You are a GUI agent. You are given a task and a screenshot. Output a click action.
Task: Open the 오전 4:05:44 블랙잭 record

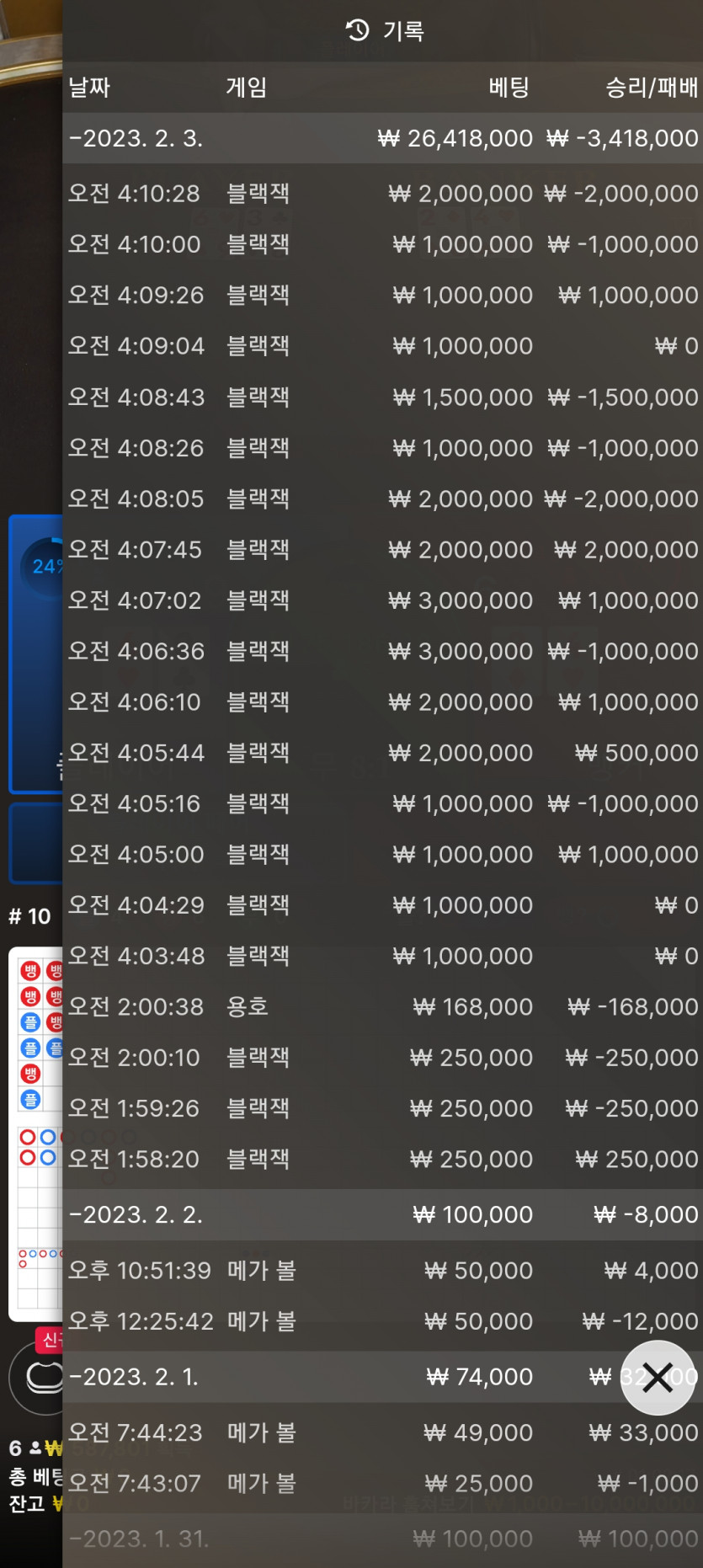tap(382, 753)
